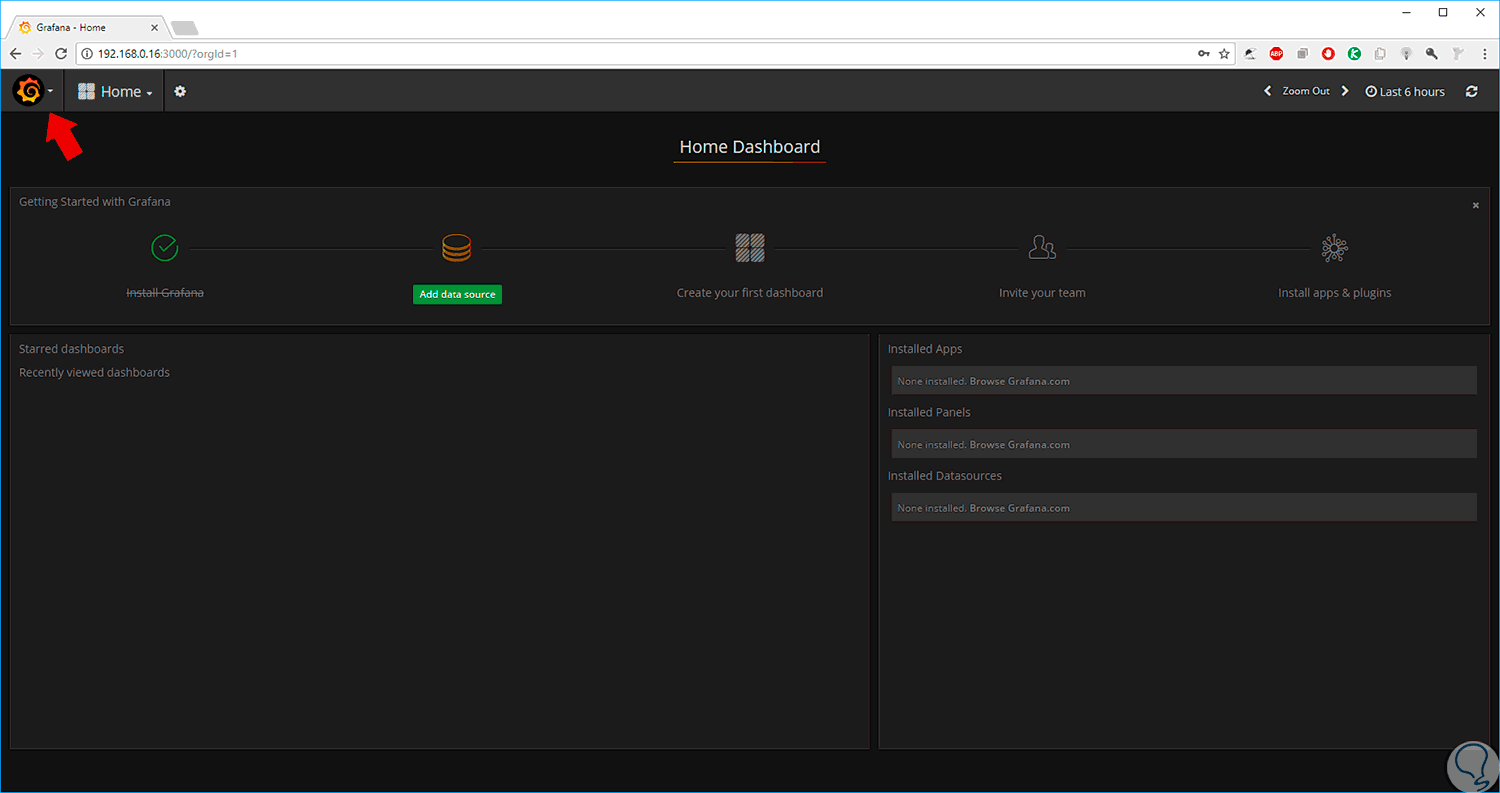Image resolution: width=1500 pixels, height=793 pixels.
Task: Click the Zoom Out time button
Action: (1306, 91)
